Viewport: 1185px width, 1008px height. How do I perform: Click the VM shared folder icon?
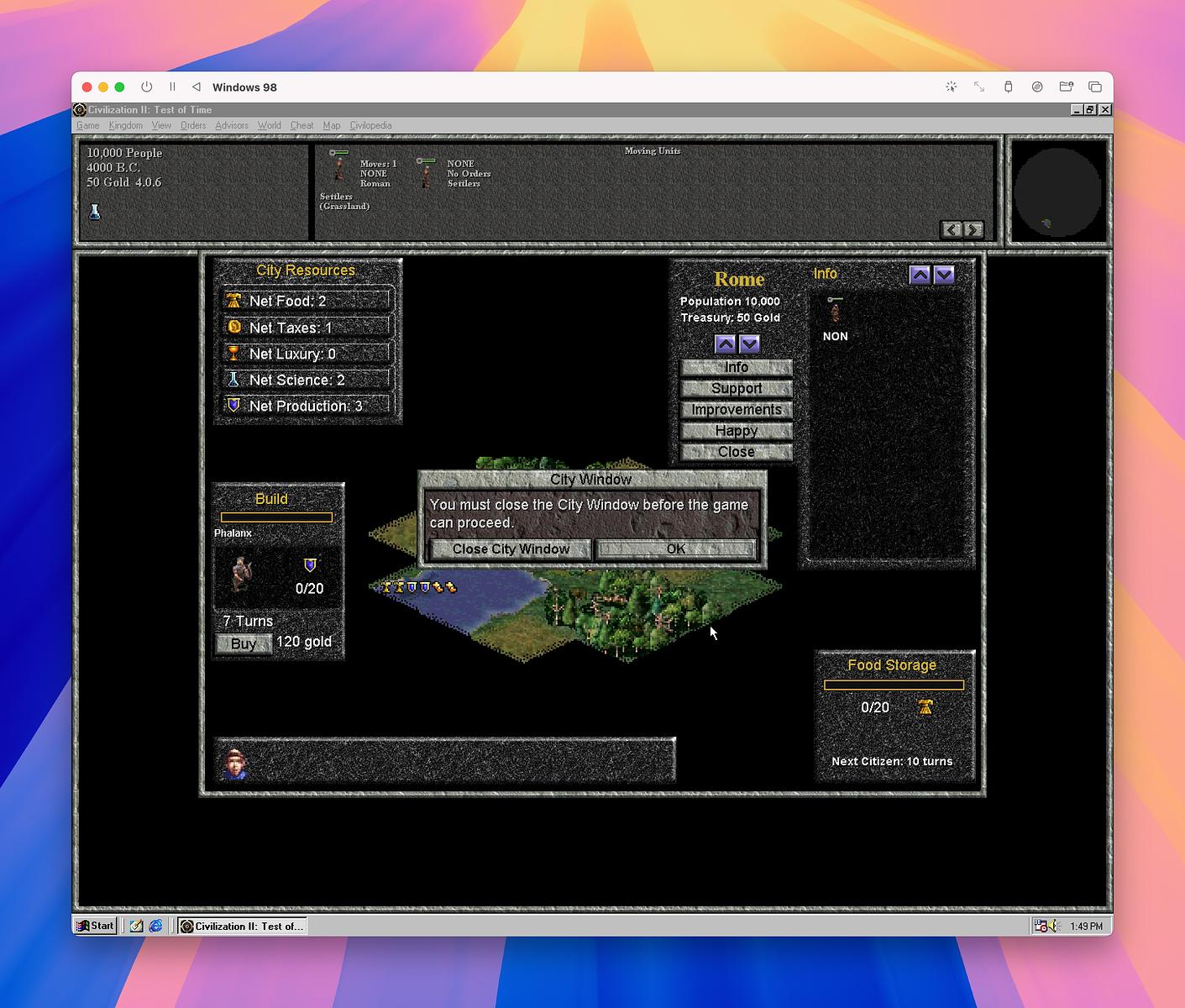coord(1067,87)
